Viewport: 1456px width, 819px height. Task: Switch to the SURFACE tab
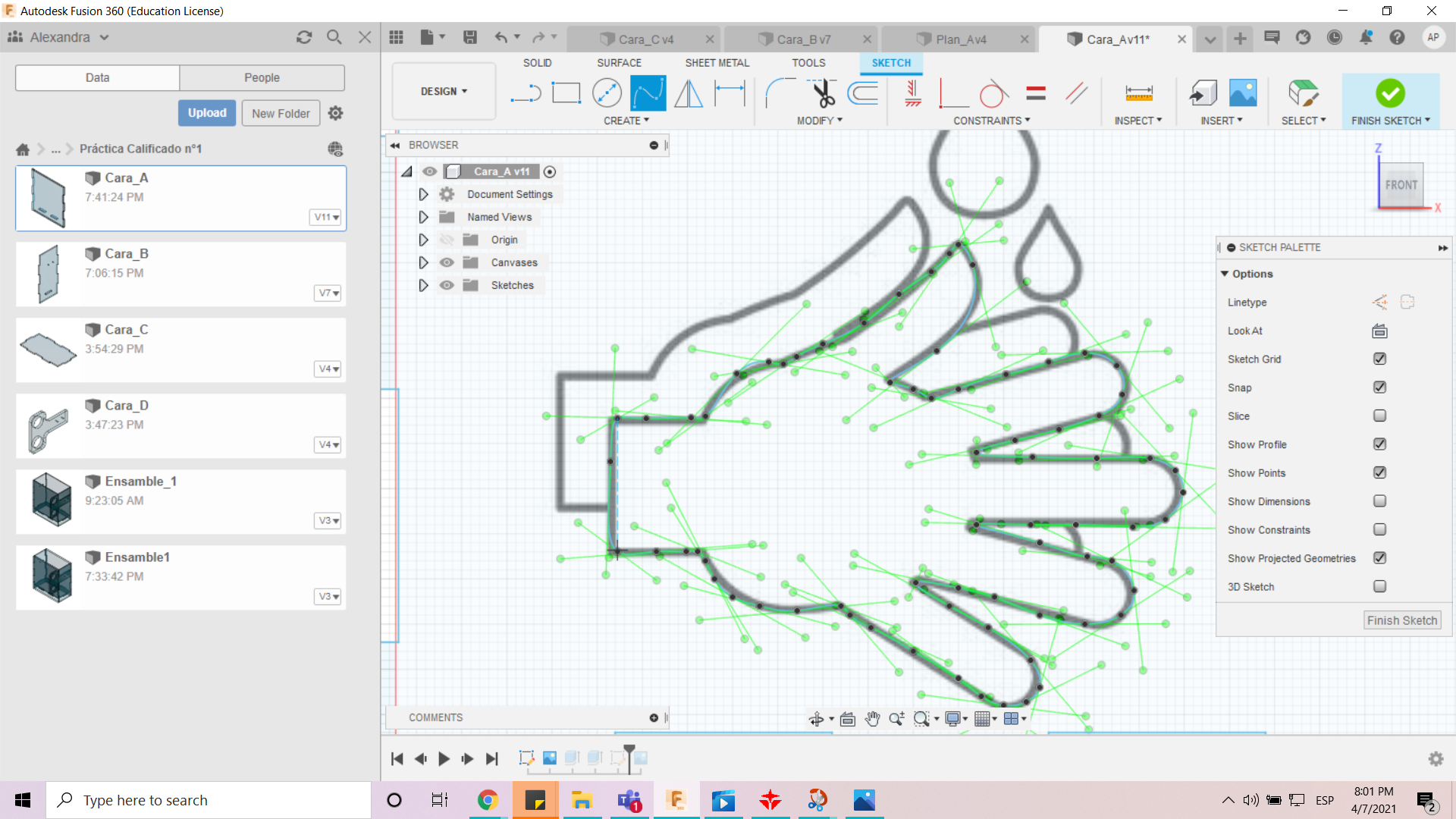coord(619,63)
